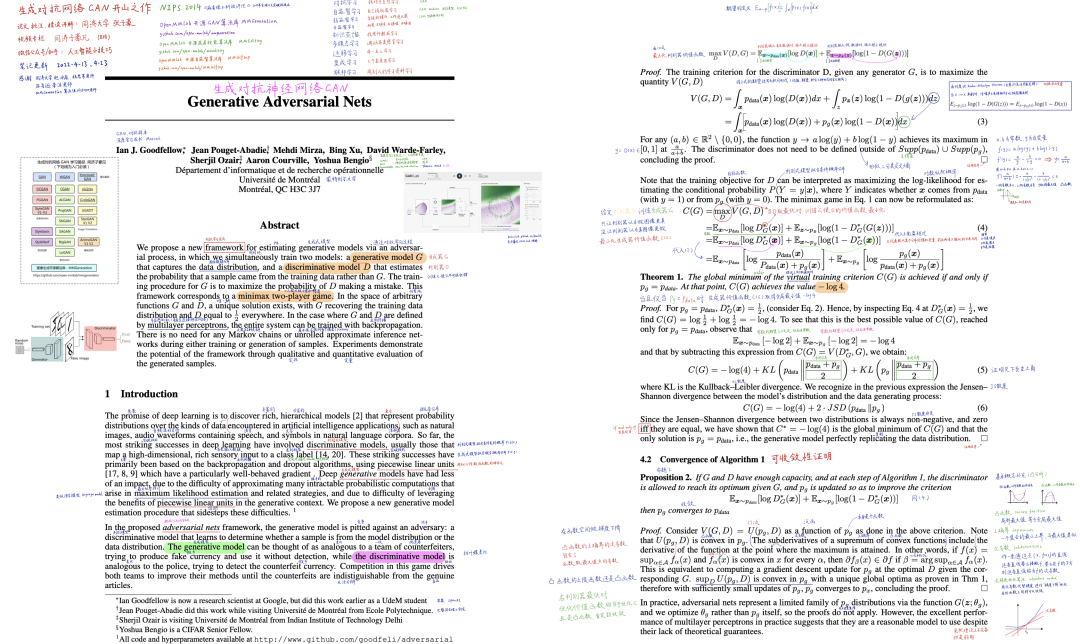Click the magenta-highlighted 'the discriminative model' phrase
This screenshot has width=1080, height=644.
click(399, 557)
